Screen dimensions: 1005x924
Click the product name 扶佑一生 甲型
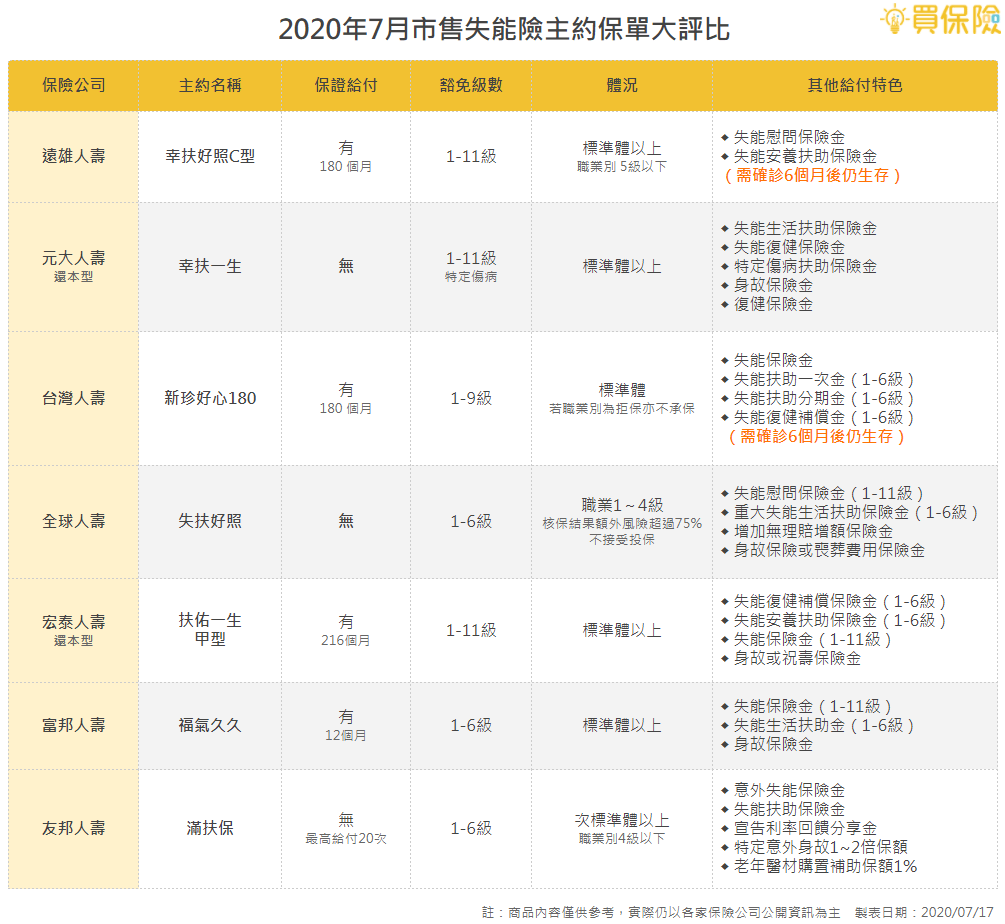[210, 629]
